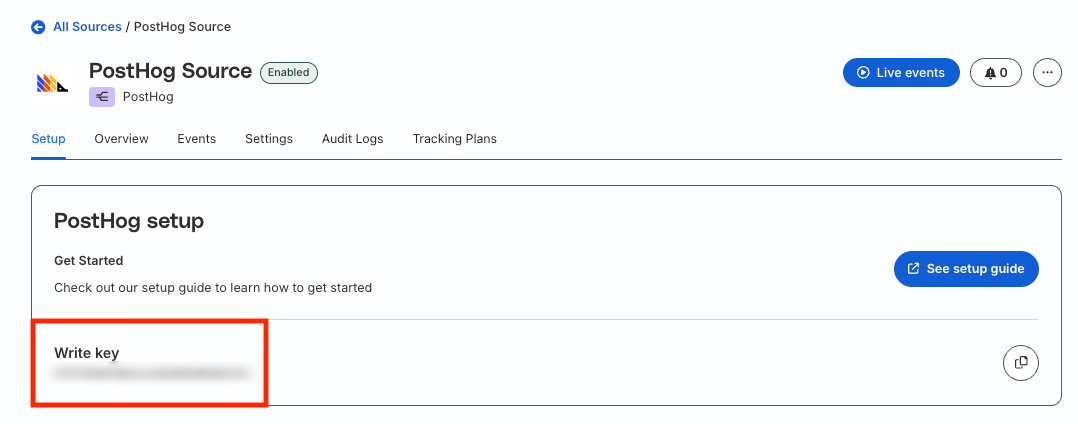Click the PostHog label under the title
The height and width of the screenshot is (424, 1078).
148,97
